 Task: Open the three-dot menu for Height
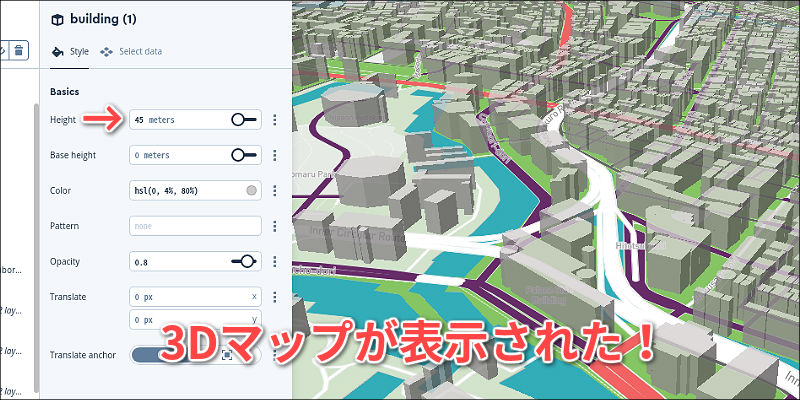(275, 120)
